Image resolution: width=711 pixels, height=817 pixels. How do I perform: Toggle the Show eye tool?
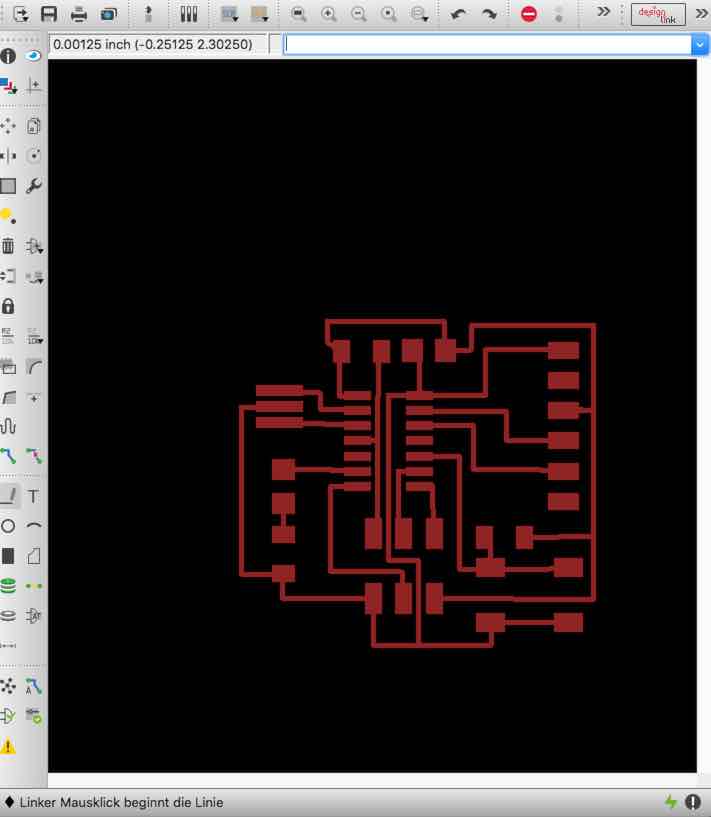(33, 56)
